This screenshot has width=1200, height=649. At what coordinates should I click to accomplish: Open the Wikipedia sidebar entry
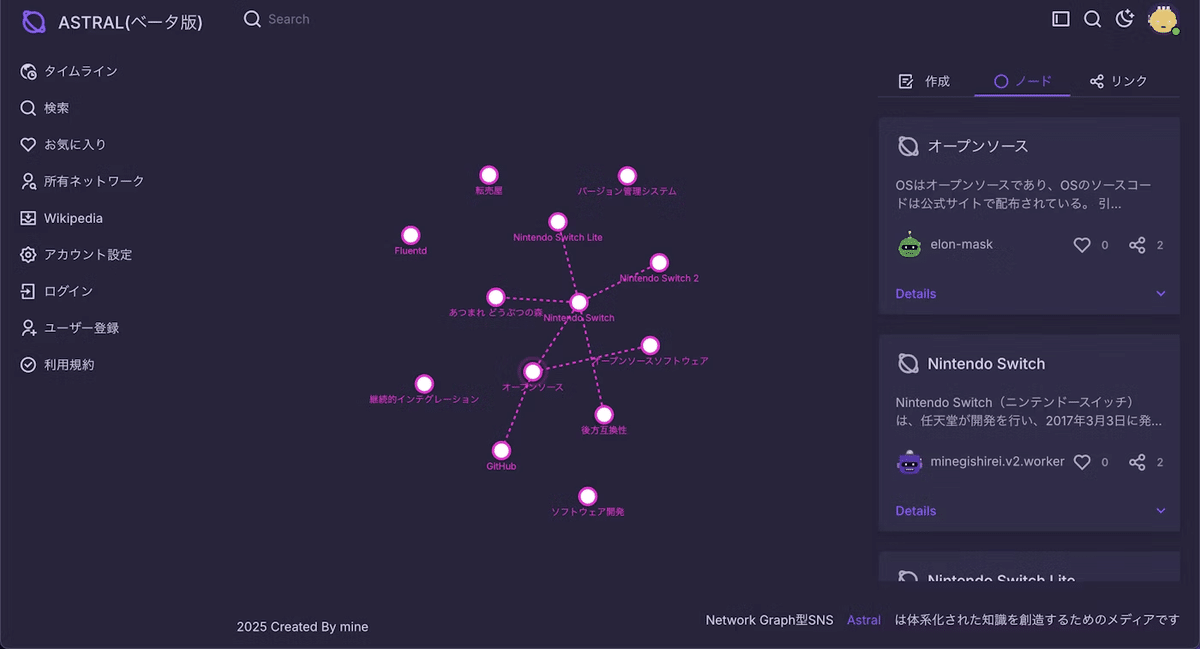click(61, 218)
